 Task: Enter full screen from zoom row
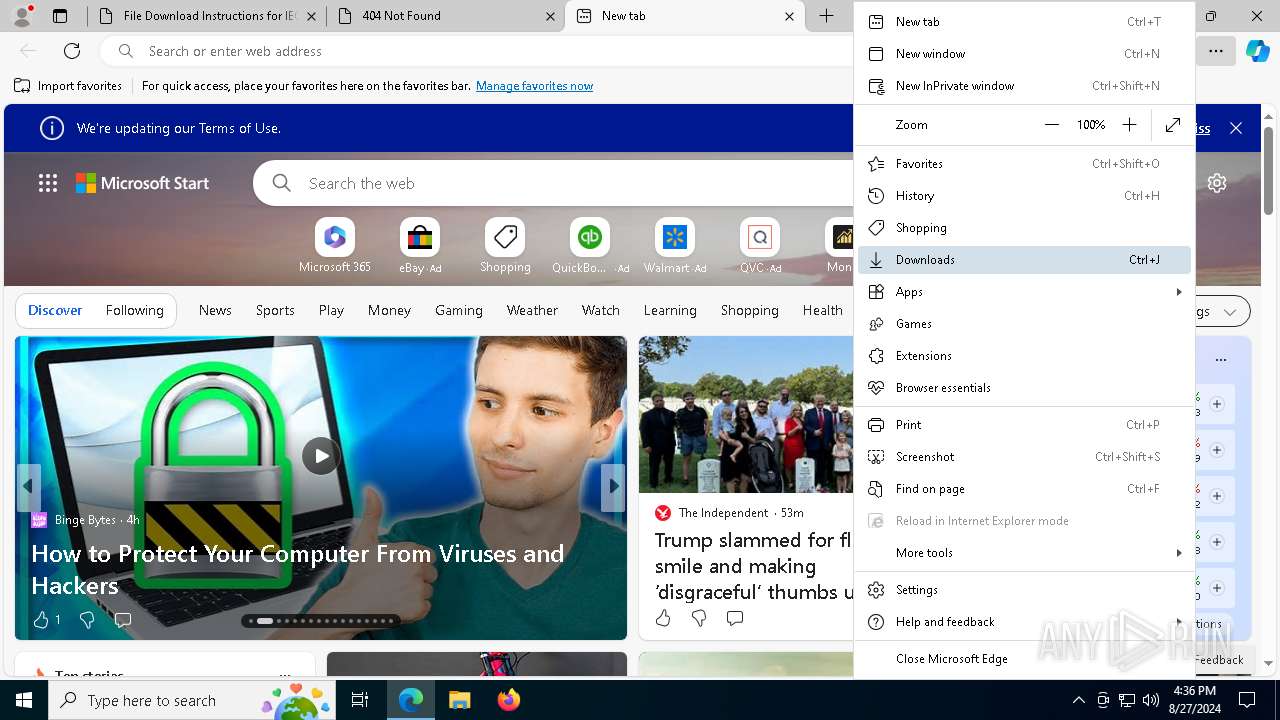pos(1173,125)
